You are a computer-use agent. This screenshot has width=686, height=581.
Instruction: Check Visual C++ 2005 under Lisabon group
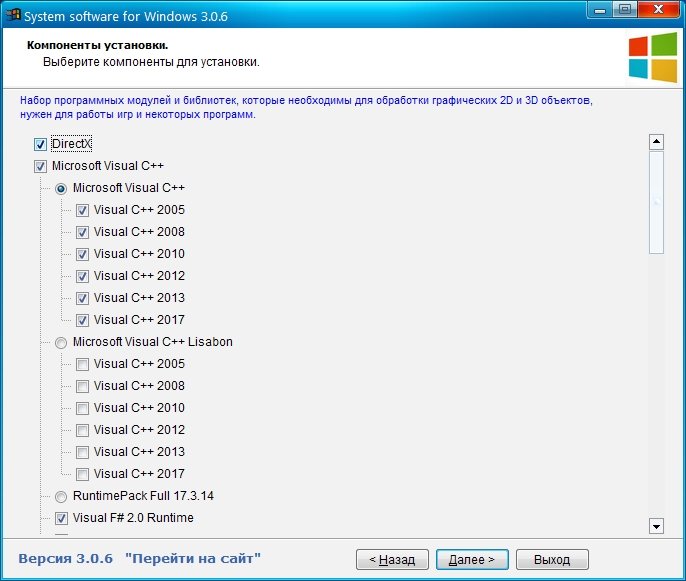82,364
